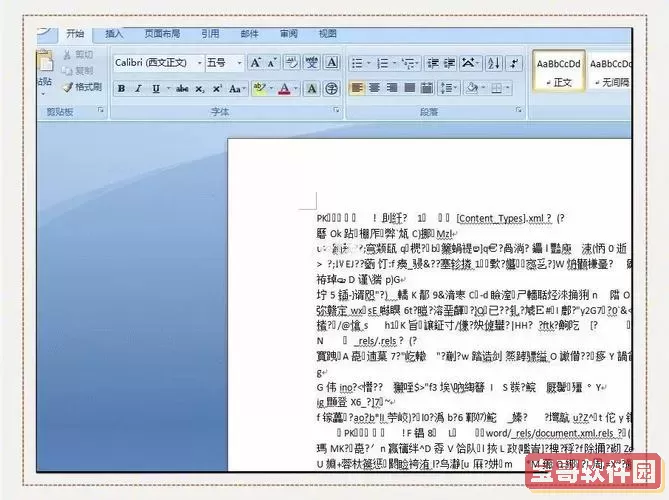
Task: Click the 复制 (Copy) button
Action: point(78,70)
